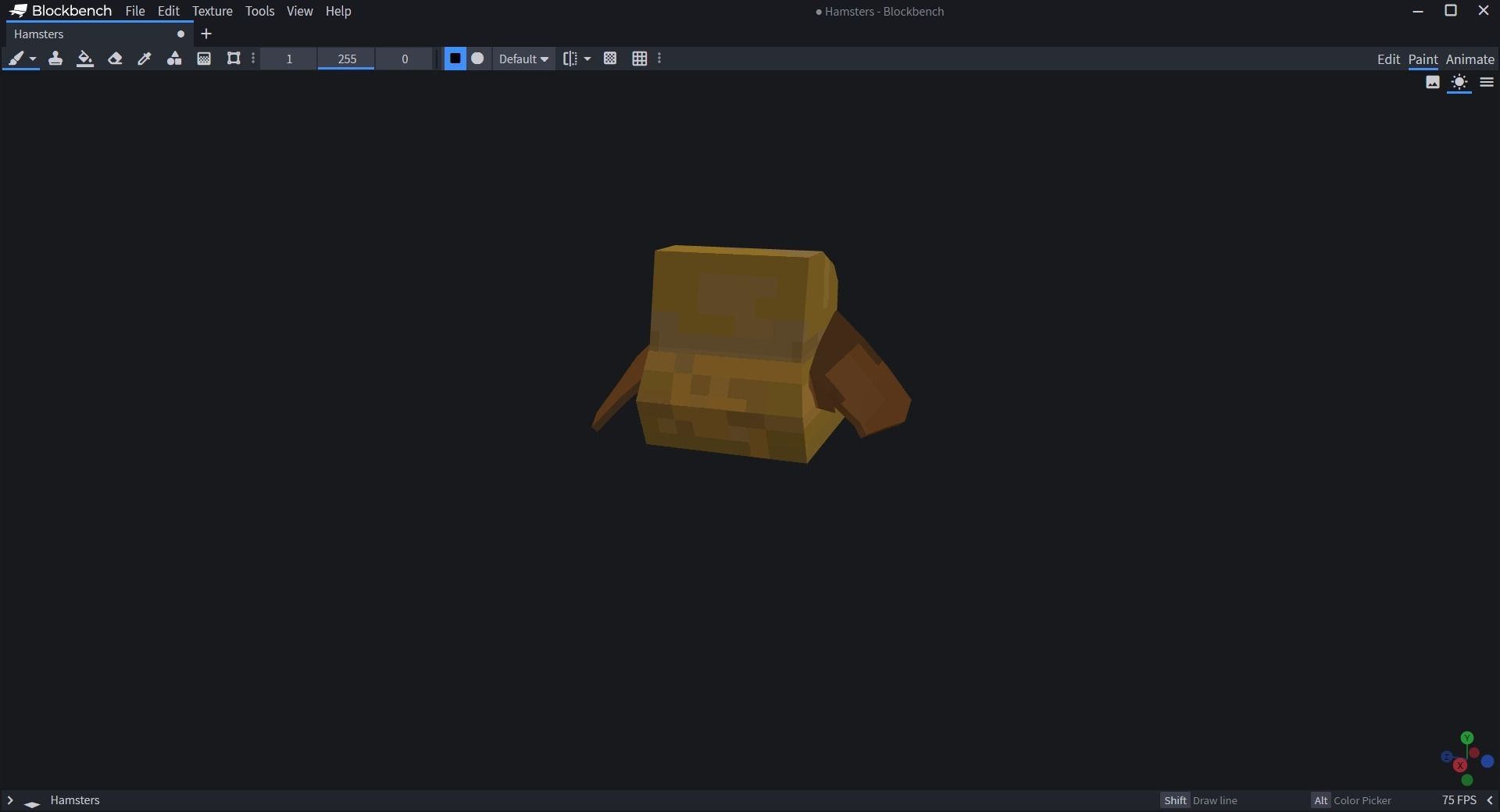Select the Paint Brush tool
Viewport: 1500px width, 812px height.
click(x=15, y=59)
